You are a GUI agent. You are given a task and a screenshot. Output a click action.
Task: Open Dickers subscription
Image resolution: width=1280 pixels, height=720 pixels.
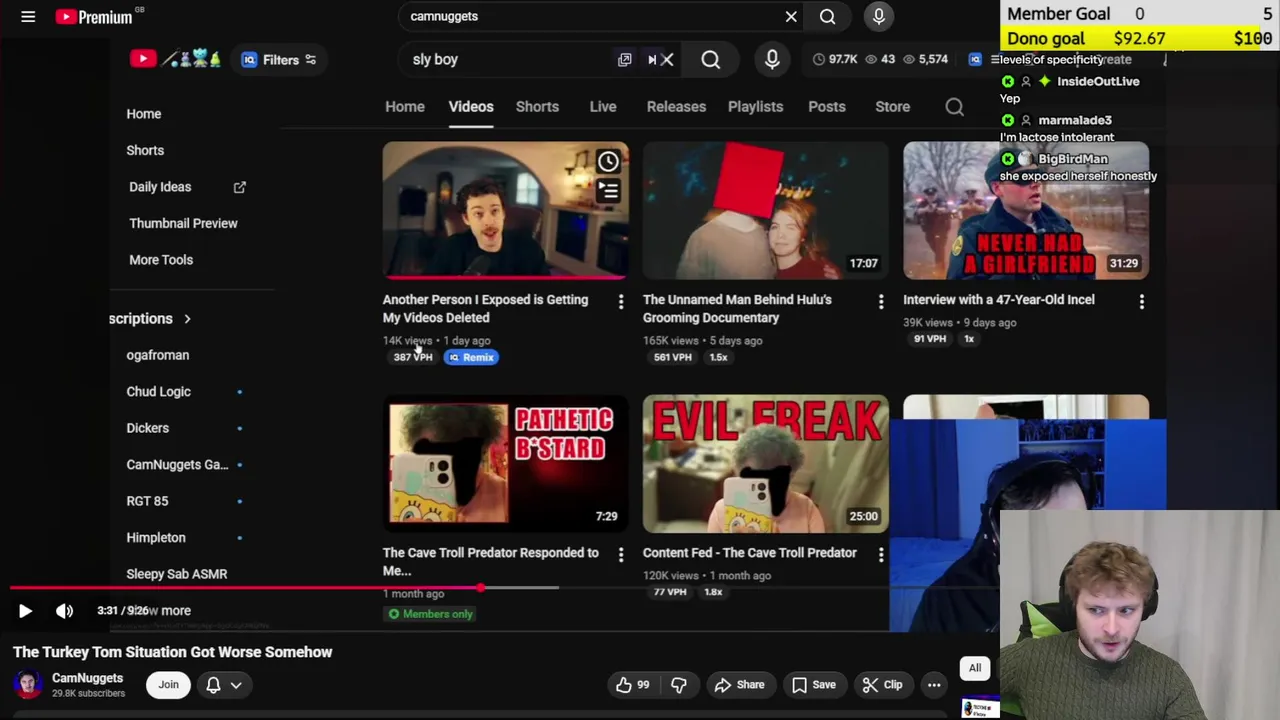point(148,428)
